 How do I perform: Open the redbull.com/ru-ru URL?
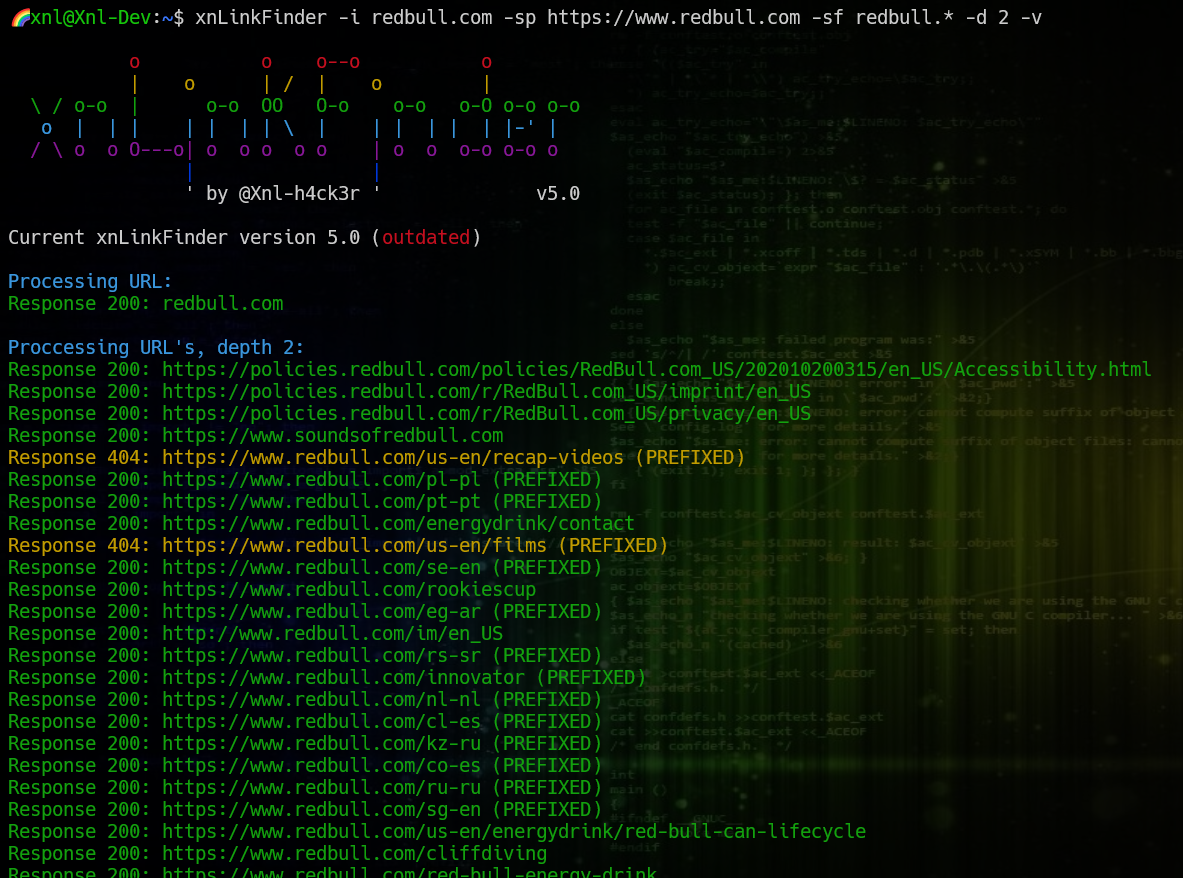[x=321, y=787]
